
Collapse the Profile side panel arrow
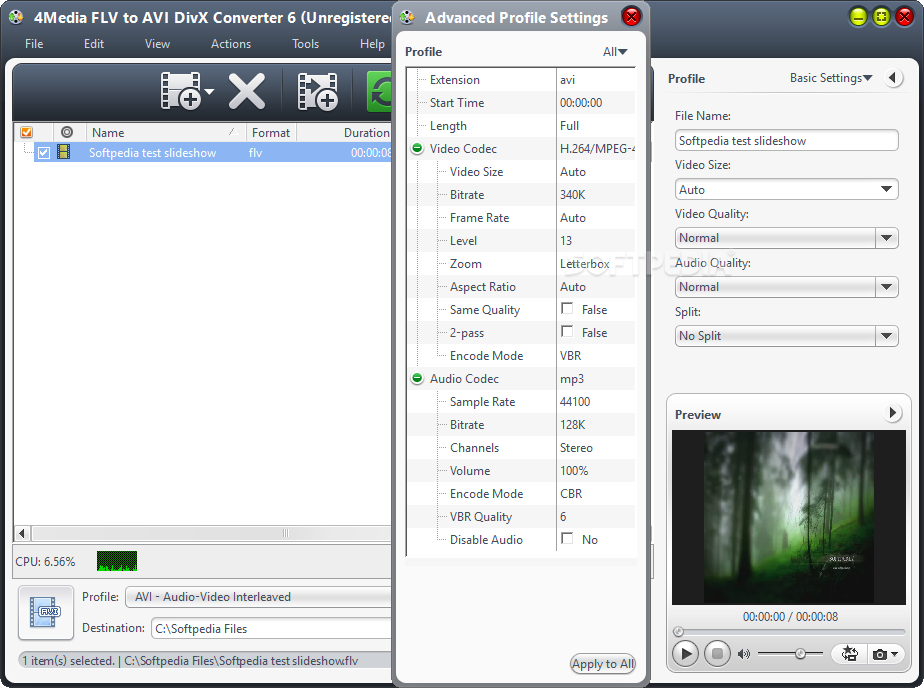point(893,78)
